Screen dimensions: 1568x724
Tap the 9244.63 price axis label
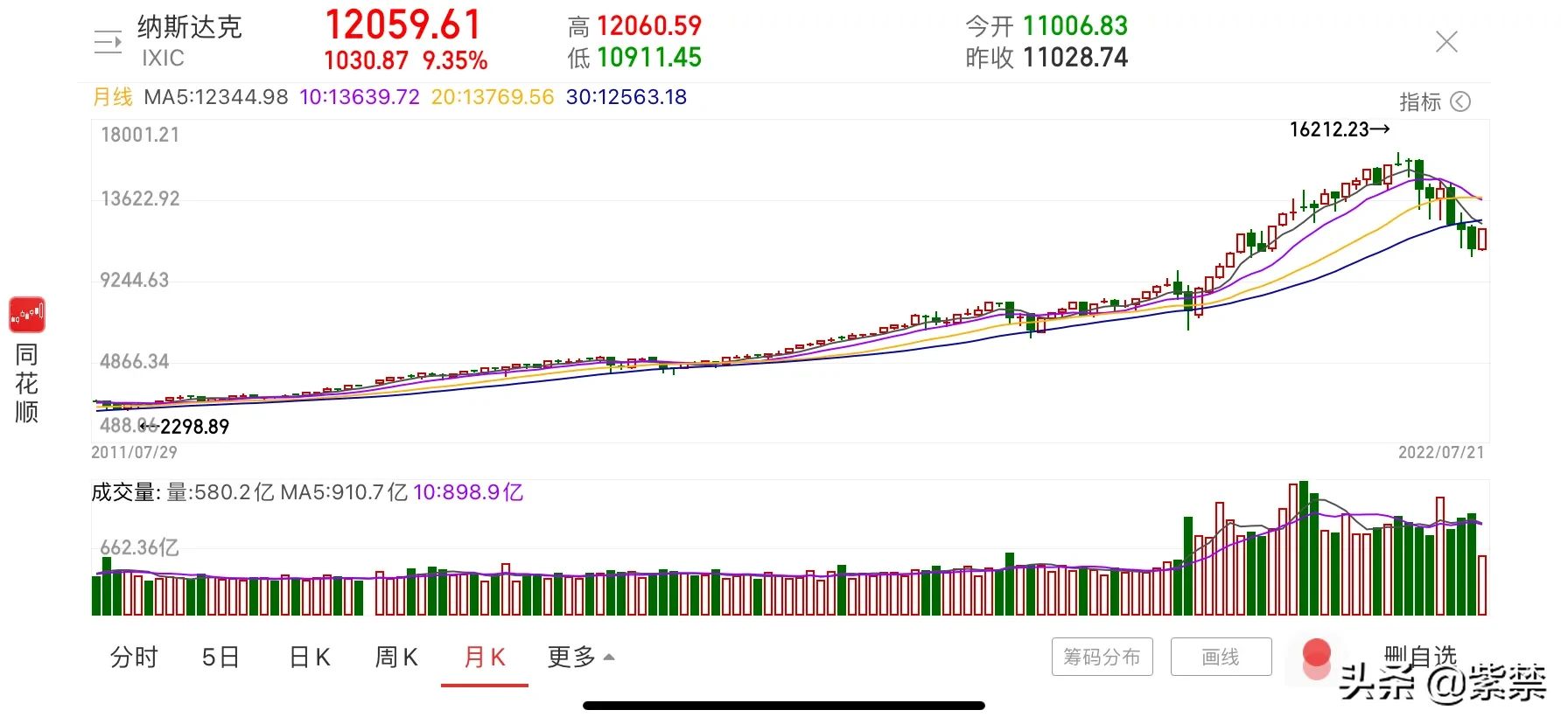pyautogui.click(x=134, y=280)
